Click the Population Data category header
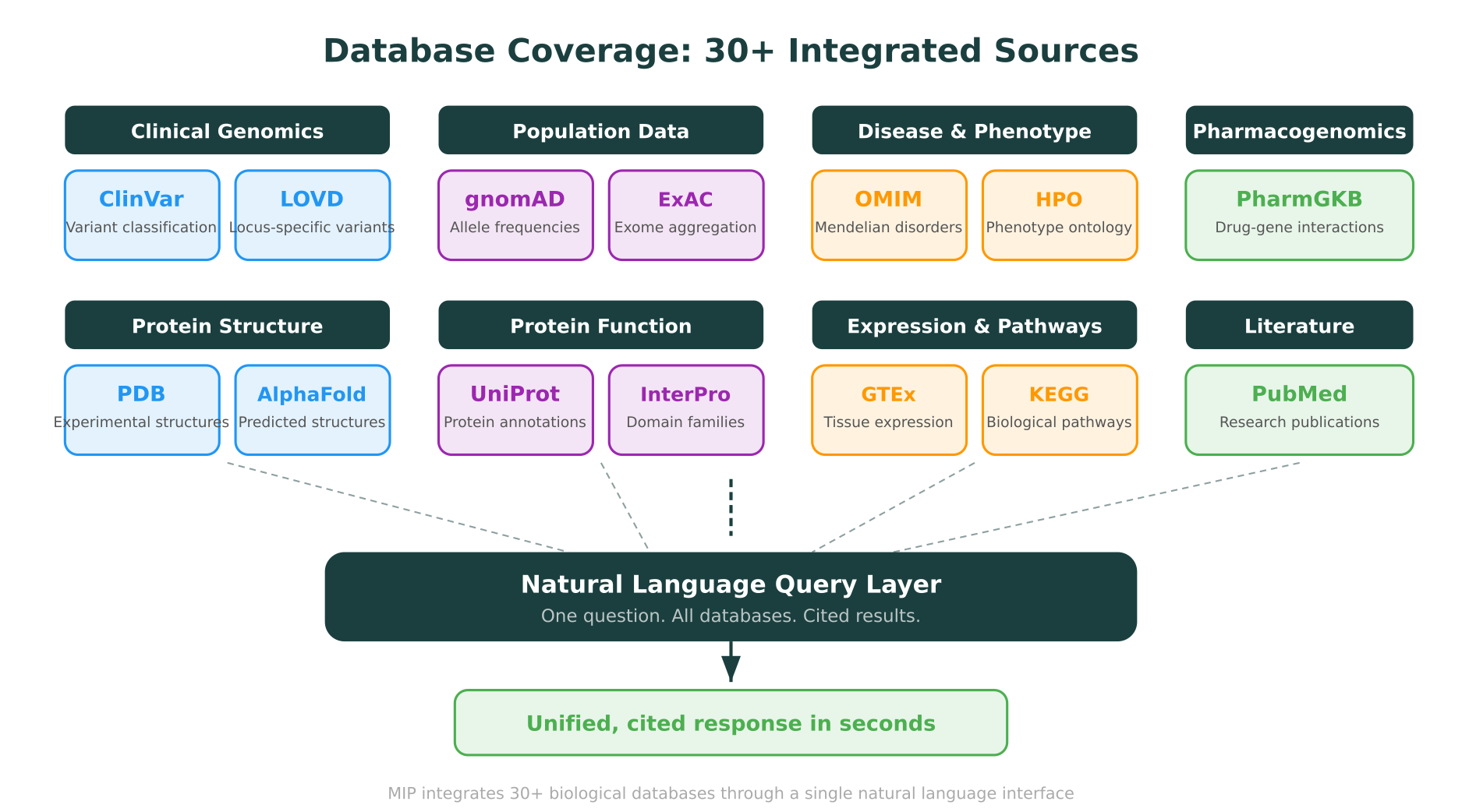Screen dimensions: 1462x812 click(x=600, y=130)
